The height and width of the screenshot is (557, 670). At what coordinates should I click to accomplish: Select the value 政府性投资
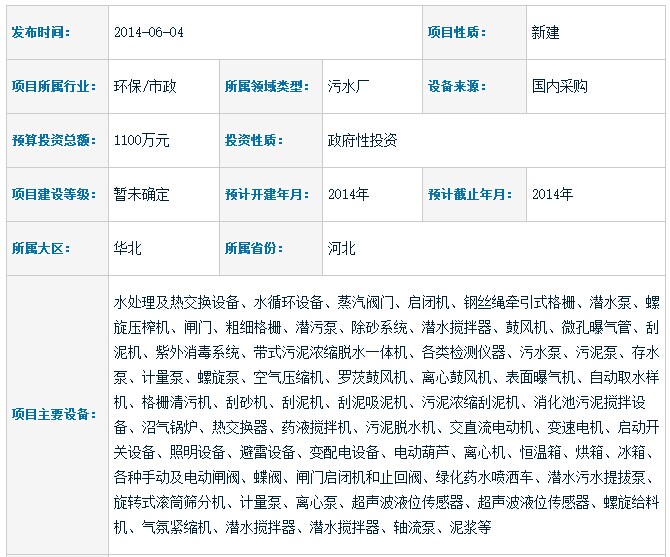point(362,140)
